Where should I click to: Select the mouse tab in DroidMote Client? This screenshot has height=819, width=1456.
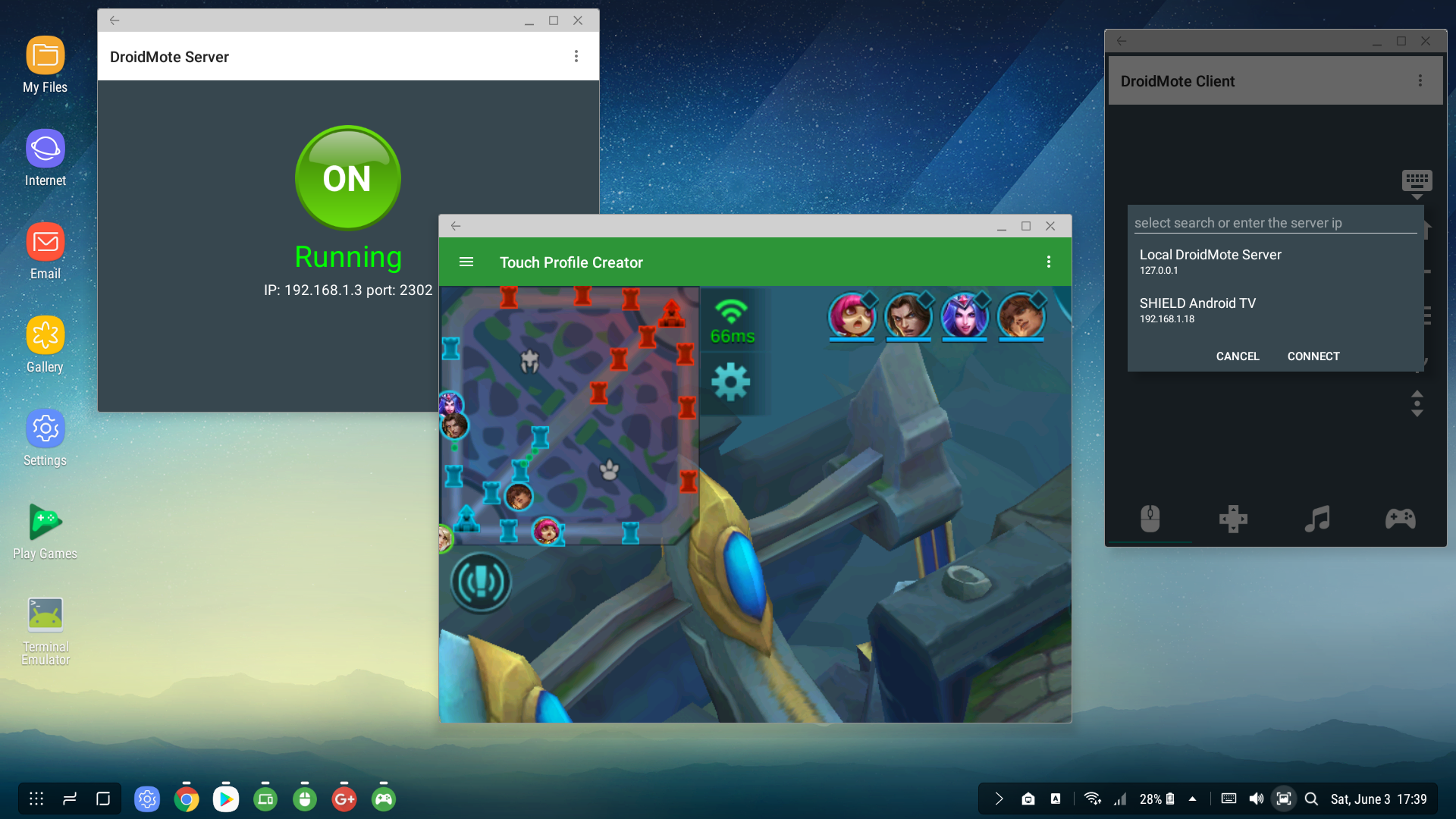pos(1150,519)
